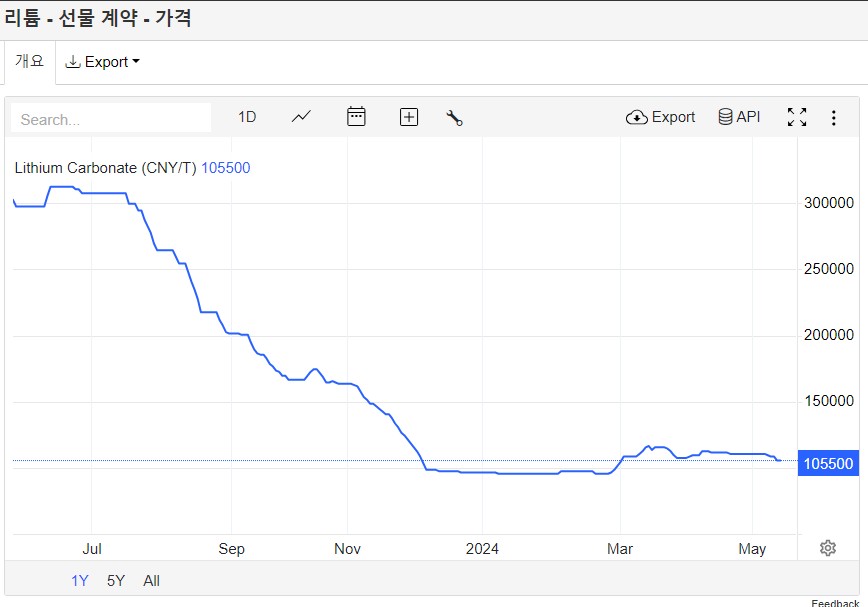This screenshot has height=607, width=868.
Task: Select the 1D interval option
Action: pos(247,117)
